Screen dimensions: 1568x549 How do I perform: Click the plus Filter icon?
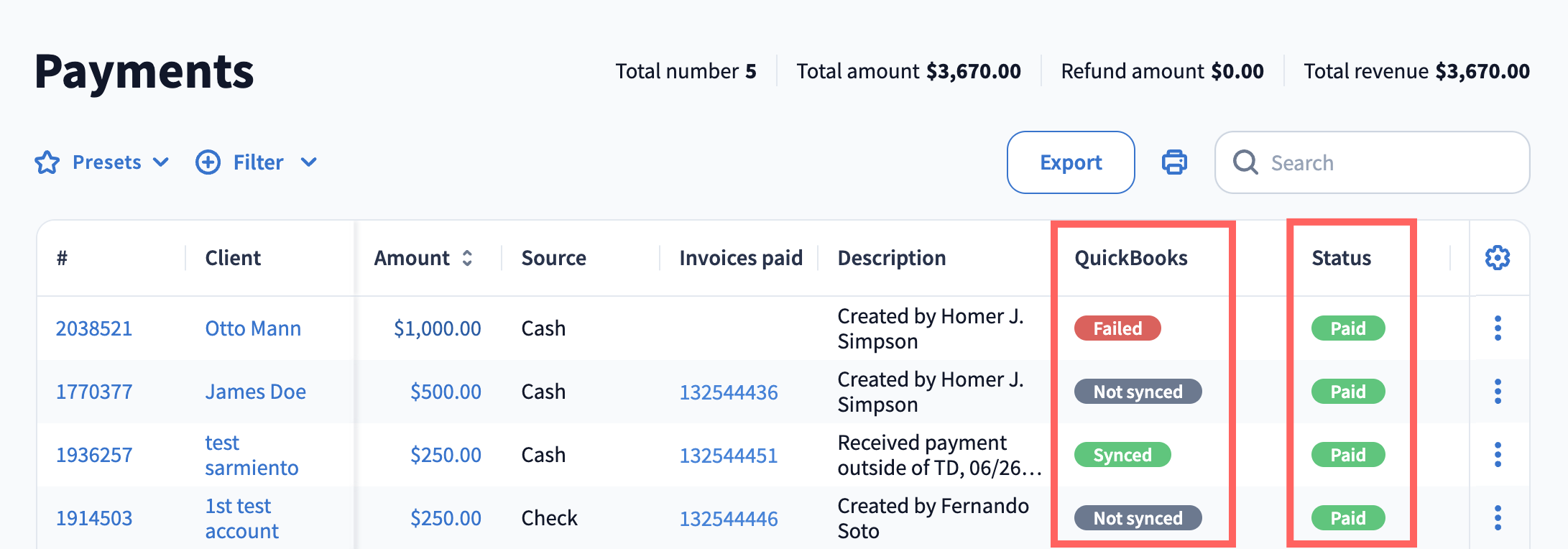tap(208, 162)
